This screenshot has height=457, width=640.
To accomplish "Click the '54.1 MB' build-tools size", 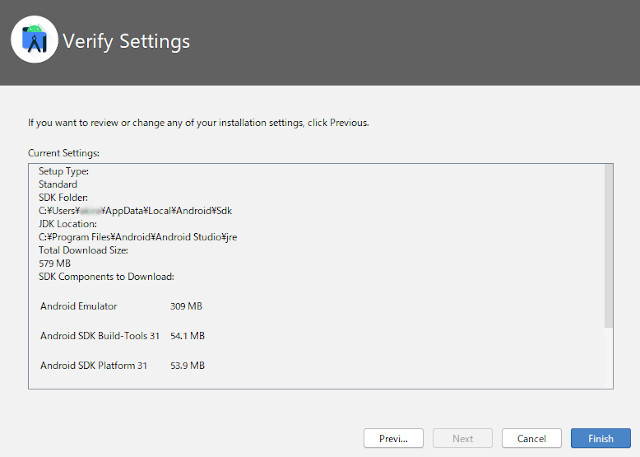I will pos(187,336).
